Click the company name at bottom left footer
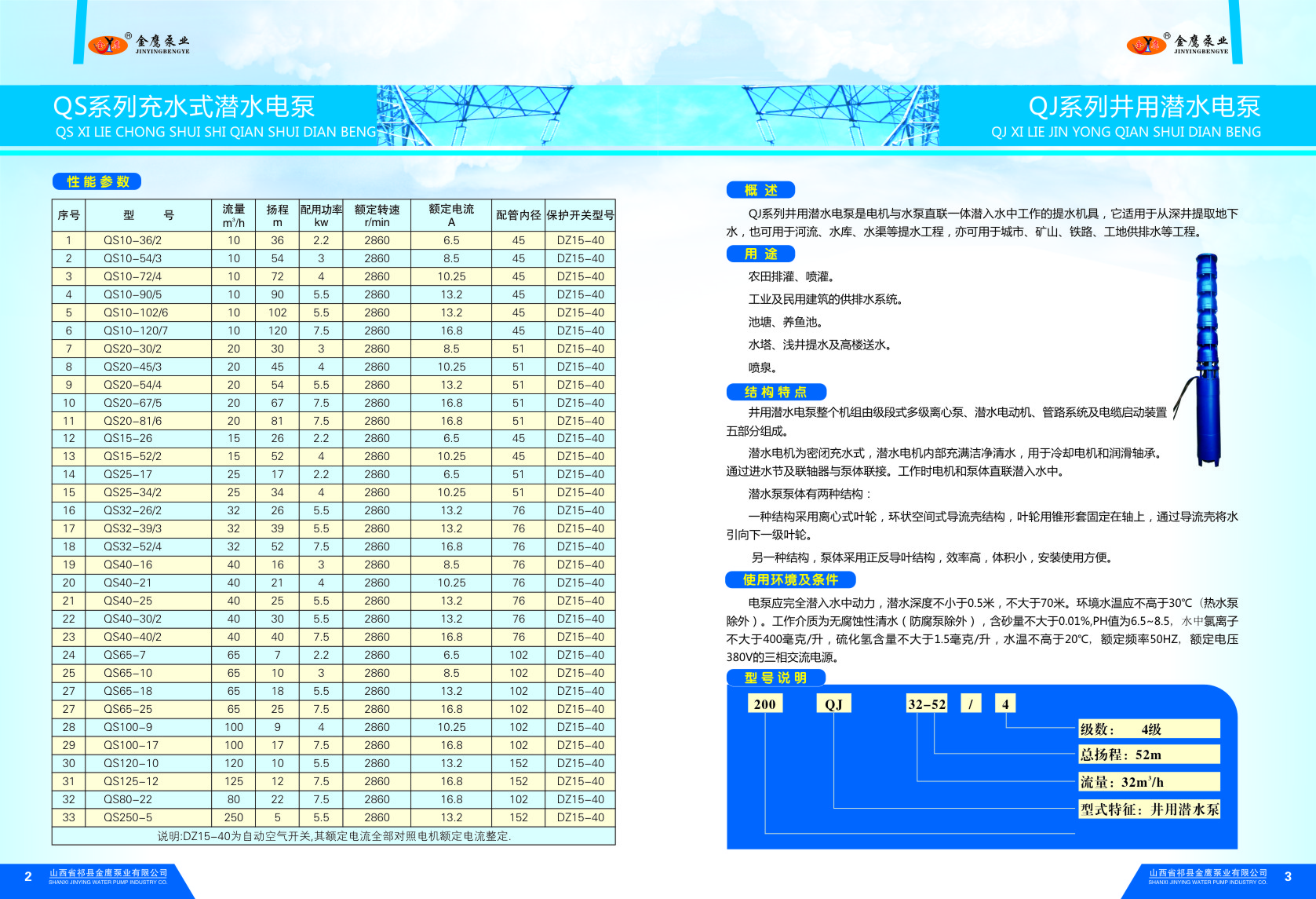Image resolution: width=1316 pixels, height=899 pixels. click(108, 876)
